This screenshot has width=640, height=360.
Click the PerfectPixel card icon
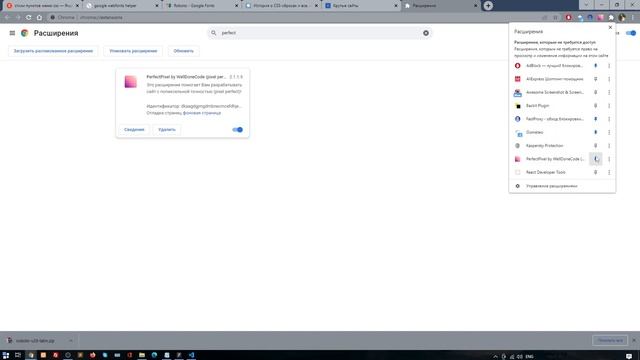point(131,82)
